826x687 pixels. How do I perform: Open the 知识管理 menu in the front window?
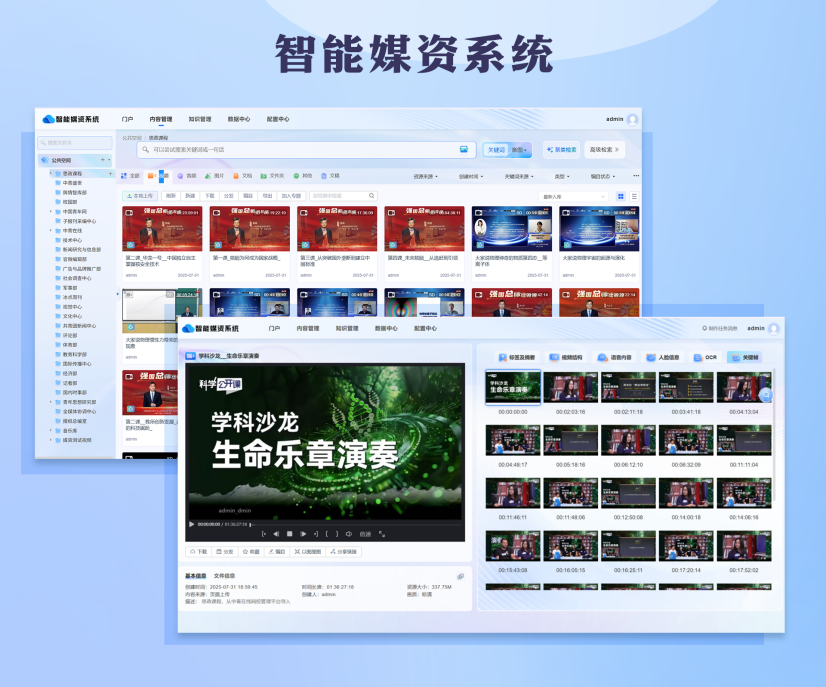tap(347, 328)
